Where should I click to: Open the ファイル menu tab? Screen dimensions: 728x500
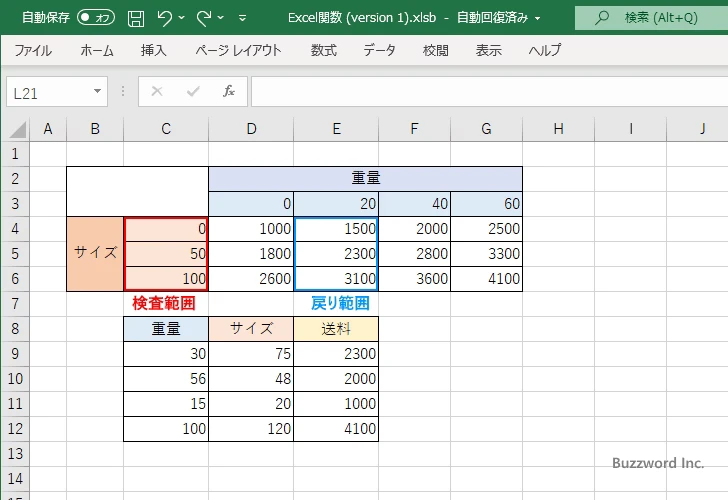[x=33, y=50]
